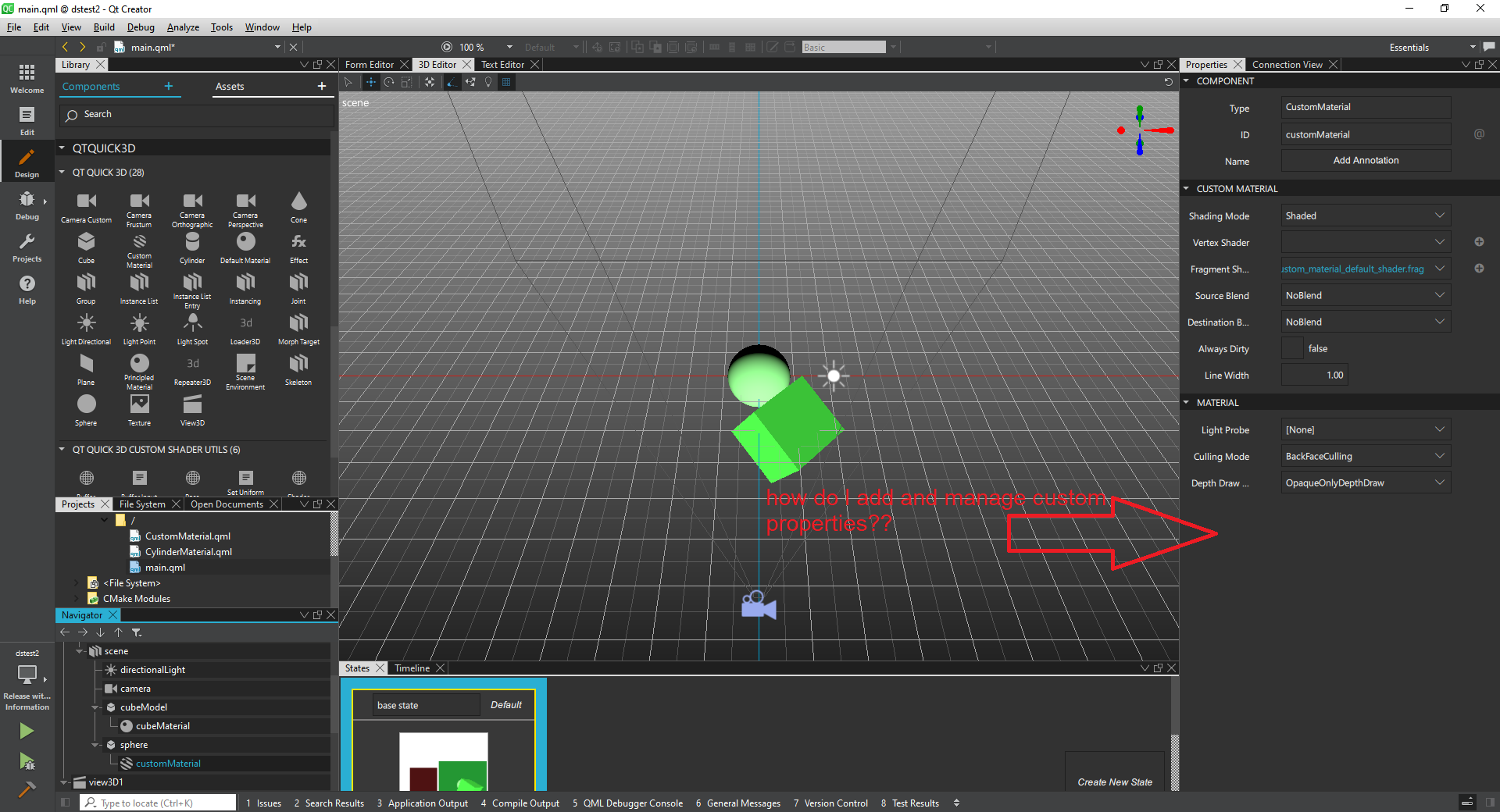Select the Camera Perspective component
Image resolution: width=1500 pixels, height=812 pixels.
245,206
